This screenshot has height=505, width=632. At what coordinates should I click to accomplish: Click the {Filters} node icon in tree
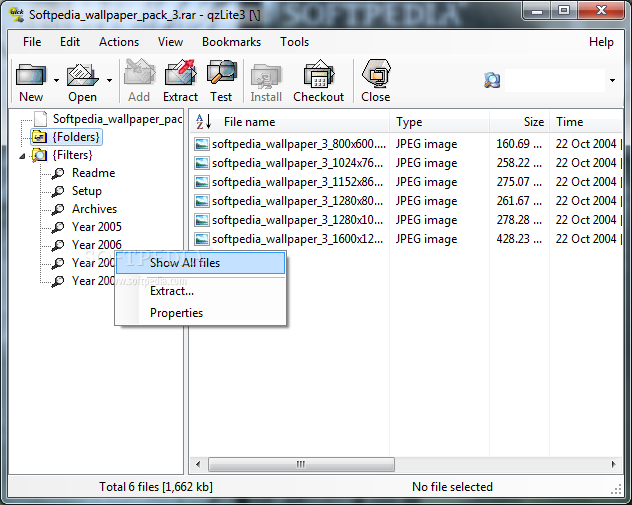pyautogui.click(x=39, y=155)
